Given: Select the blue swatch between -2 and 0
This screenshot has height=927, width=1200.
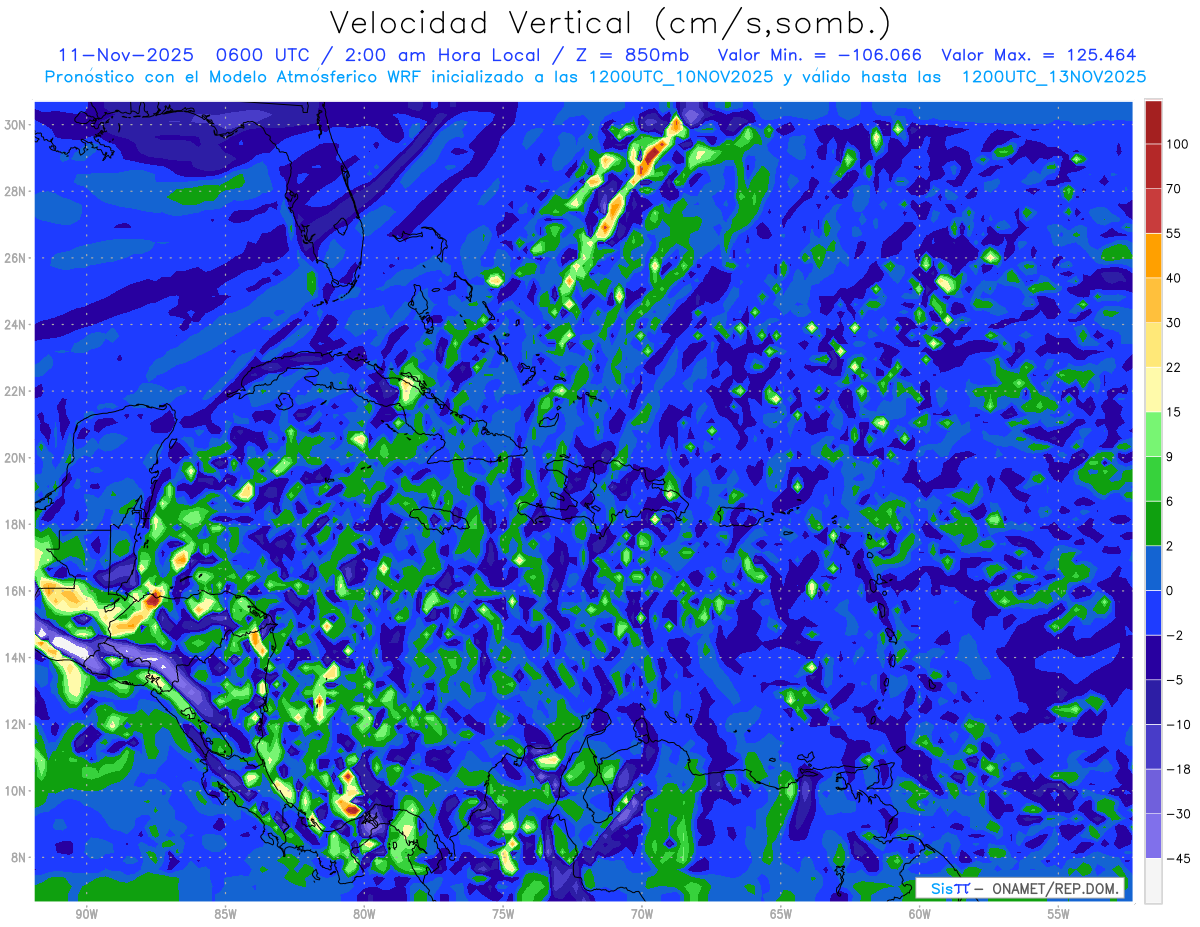Looking at the screenshot, I should (1153, 613).
